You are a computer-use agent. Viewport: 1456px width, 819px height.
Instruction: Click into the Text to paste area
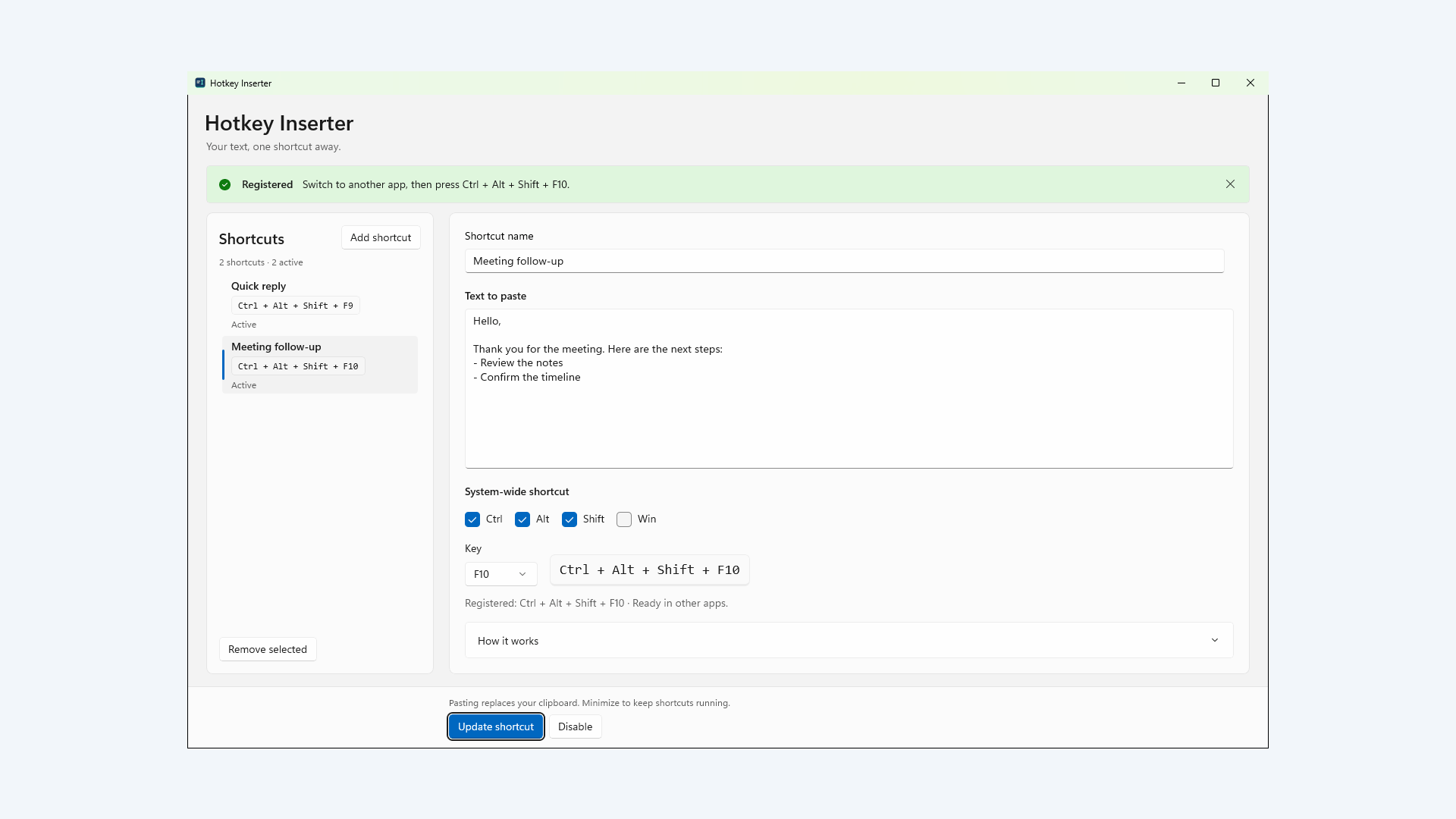click(x=849, y=388)
